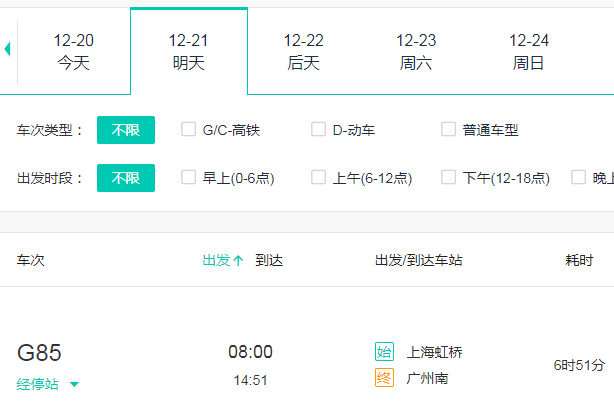The width and height of the screenshot is (614, 417).
Task: Switch to the 12-22 后天 tab
Action: 303,51
